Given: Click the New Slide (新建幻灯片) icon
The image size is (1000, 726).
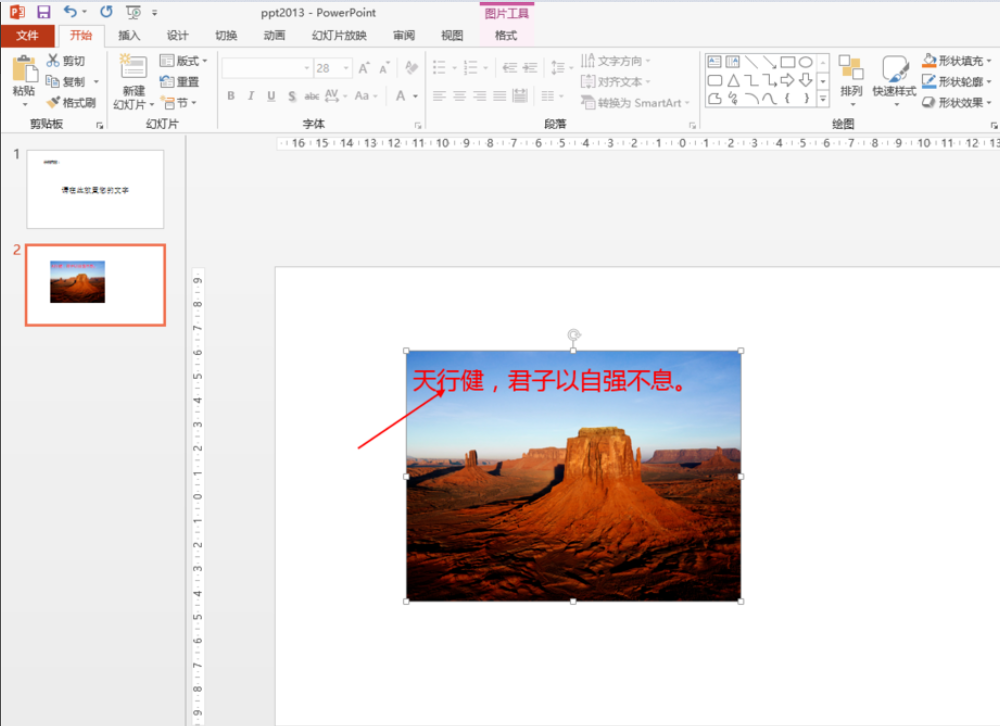Looking at the screenshot, I should (x=134, y=67).
